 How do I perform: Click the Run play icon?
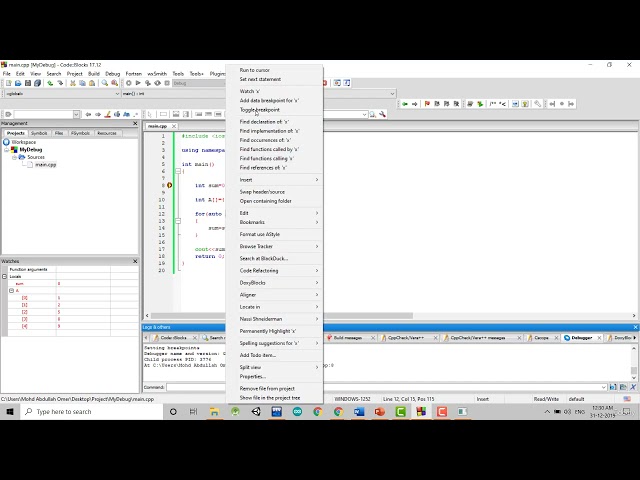(138, 83)
